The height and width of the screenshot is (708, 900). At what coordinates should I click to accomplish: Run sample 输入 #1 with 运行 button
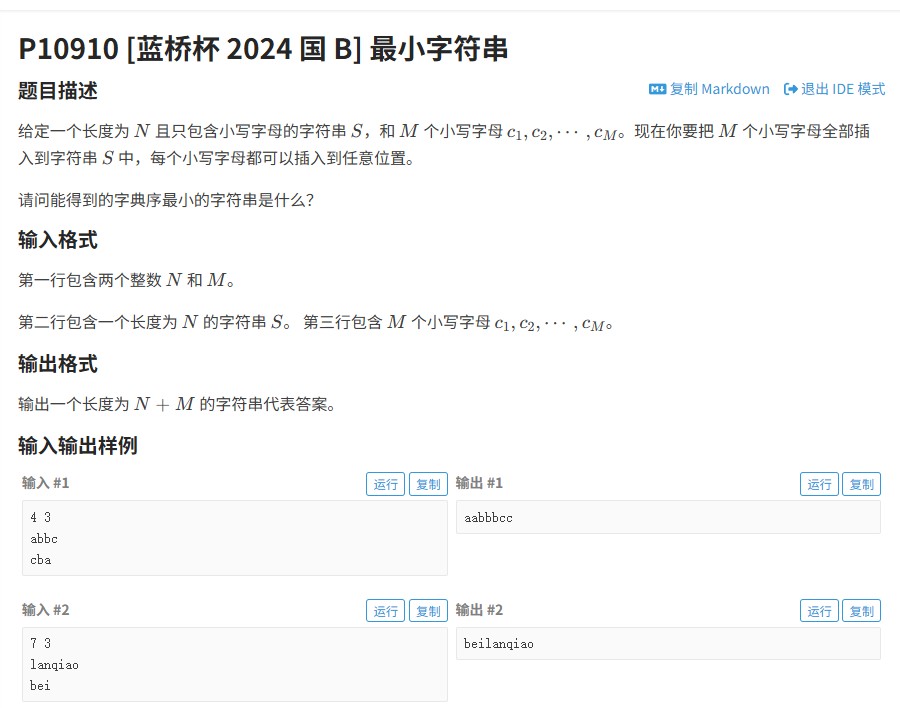(386, 484)
